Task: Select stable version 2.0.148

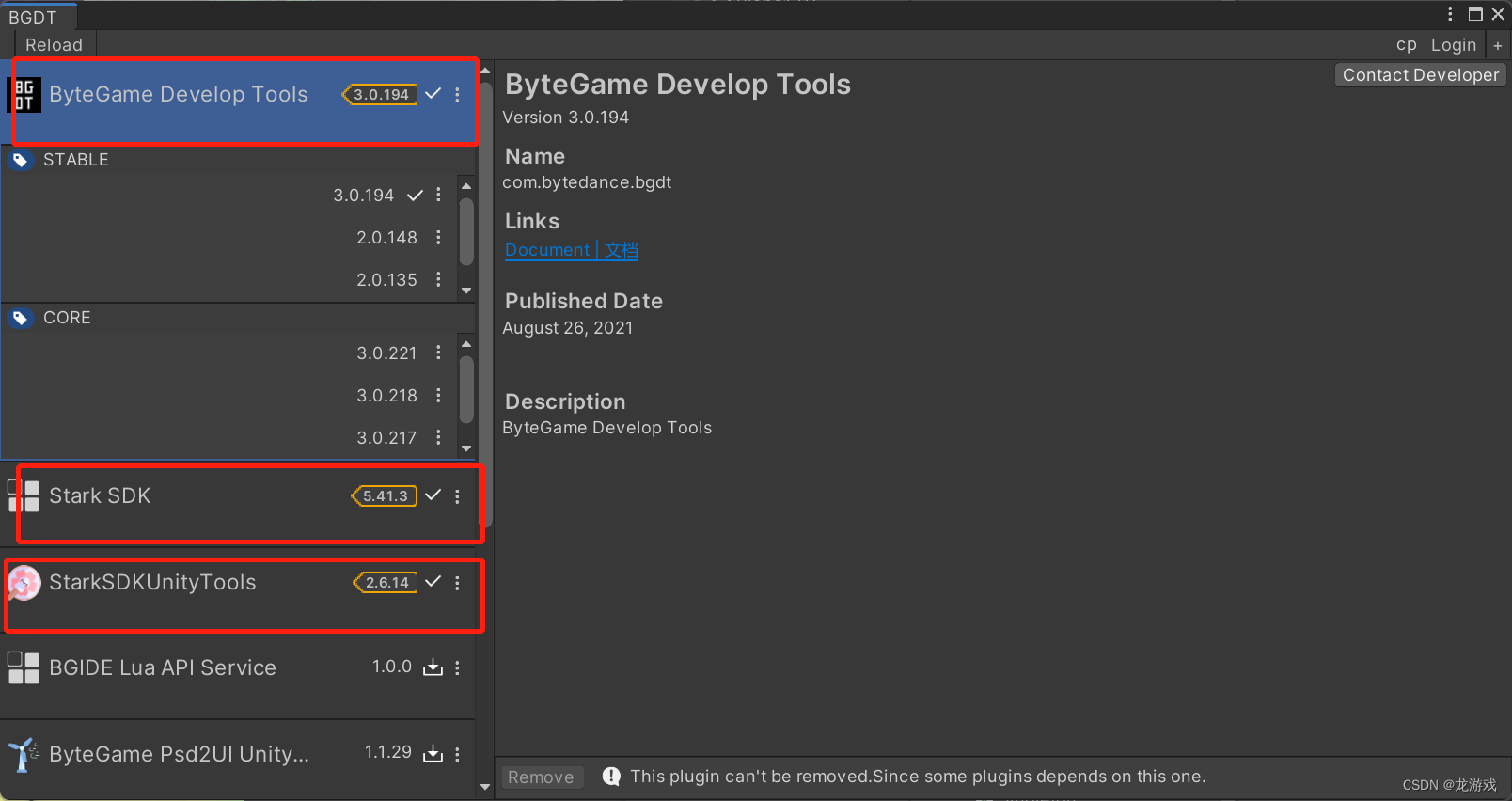Action: tap(386, 238)
